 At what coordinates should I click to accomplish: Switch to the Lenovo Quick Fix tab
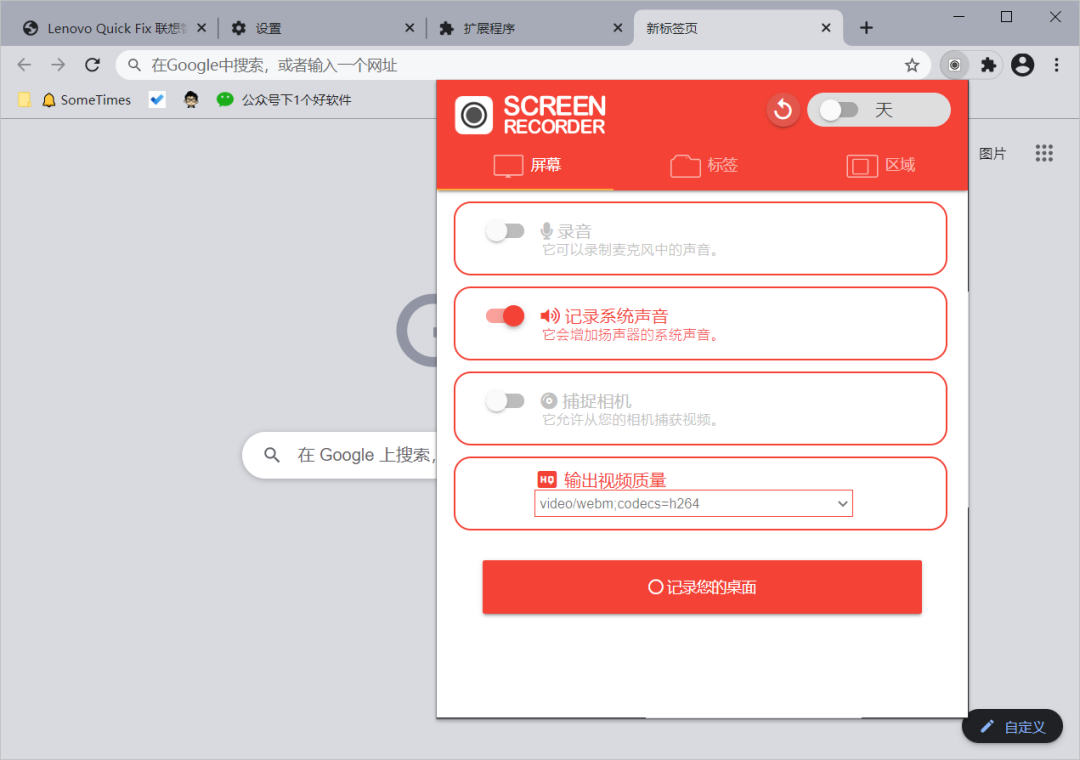(114, 28)
